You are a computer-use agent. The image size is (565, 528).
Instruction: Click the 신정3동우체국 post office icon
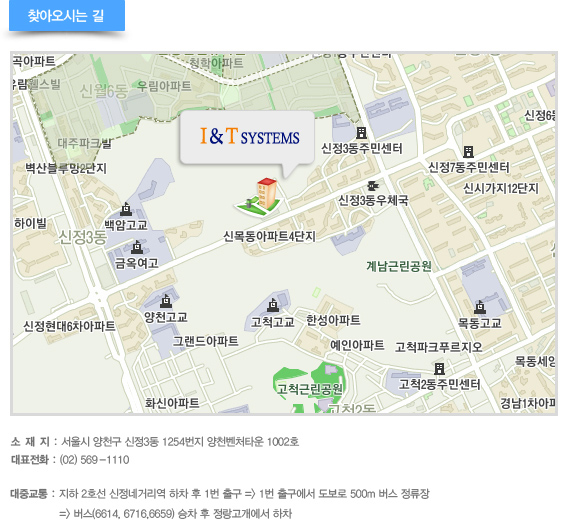(x=373, y=186)
